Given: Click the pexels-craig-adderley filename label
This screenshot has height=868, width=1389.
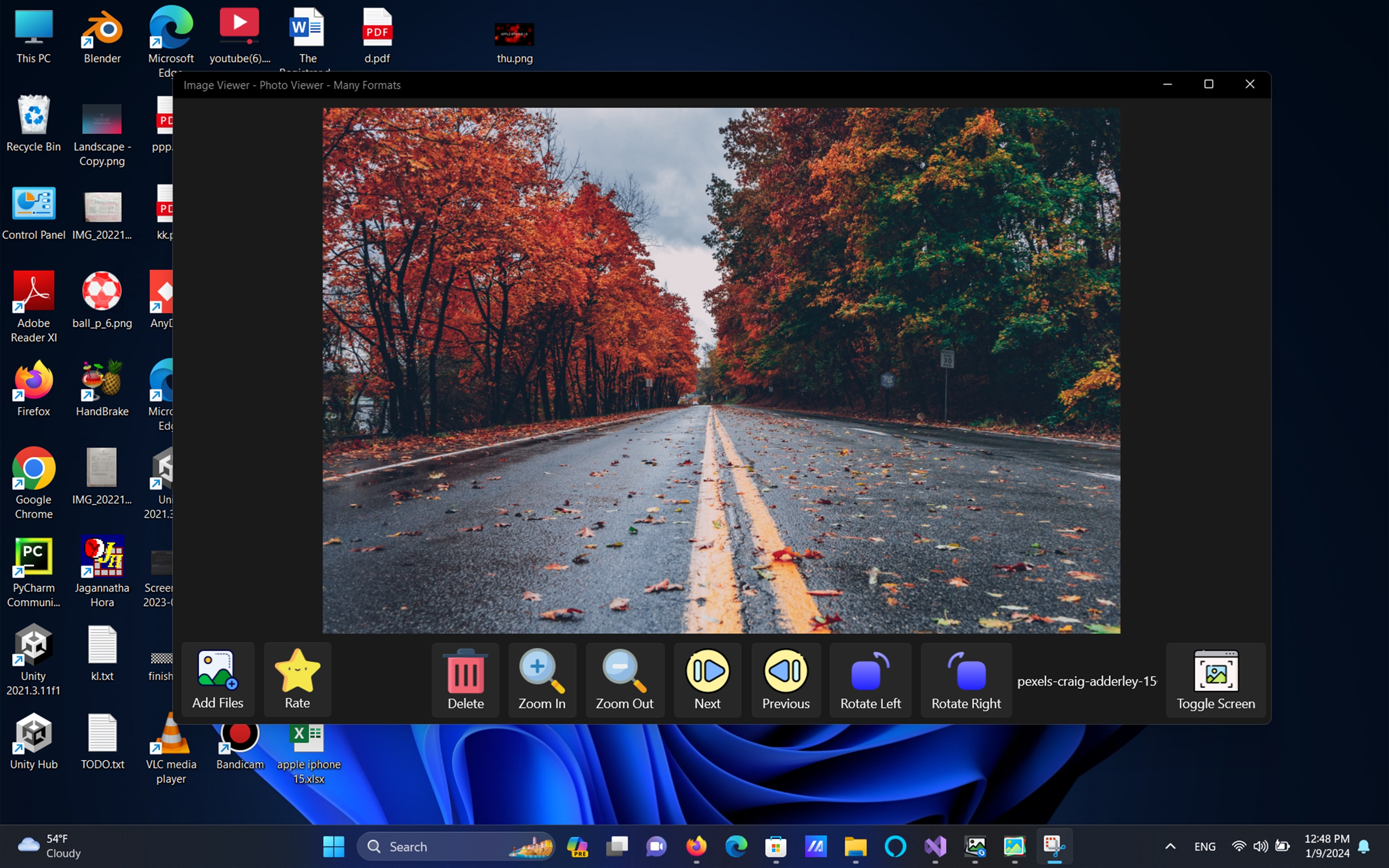Looking at the screenshot, I should click(x=1087, y=681).
